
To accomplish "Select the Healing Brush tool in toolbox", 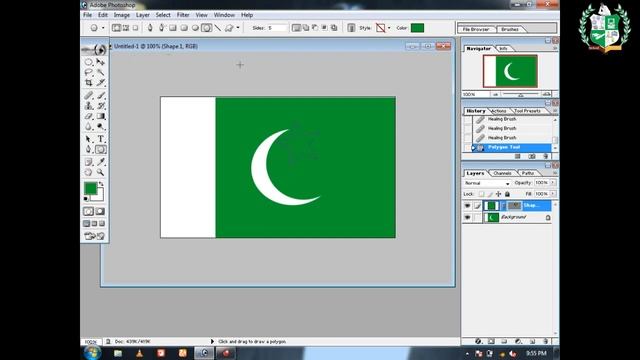I will [89, 96].
